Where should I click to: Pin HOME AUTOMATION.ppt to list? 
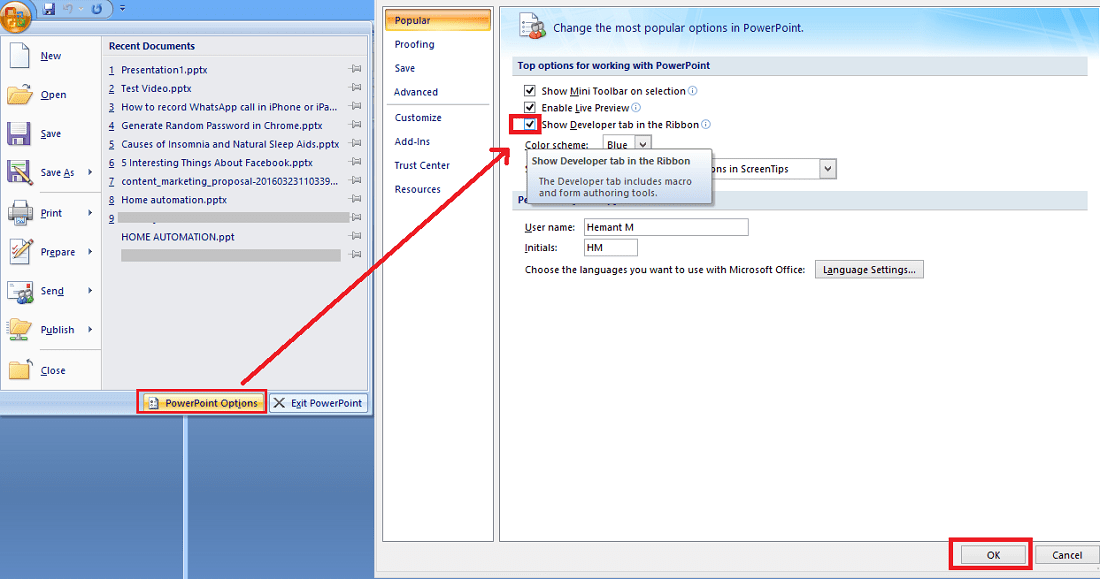[x=356, y=236]
